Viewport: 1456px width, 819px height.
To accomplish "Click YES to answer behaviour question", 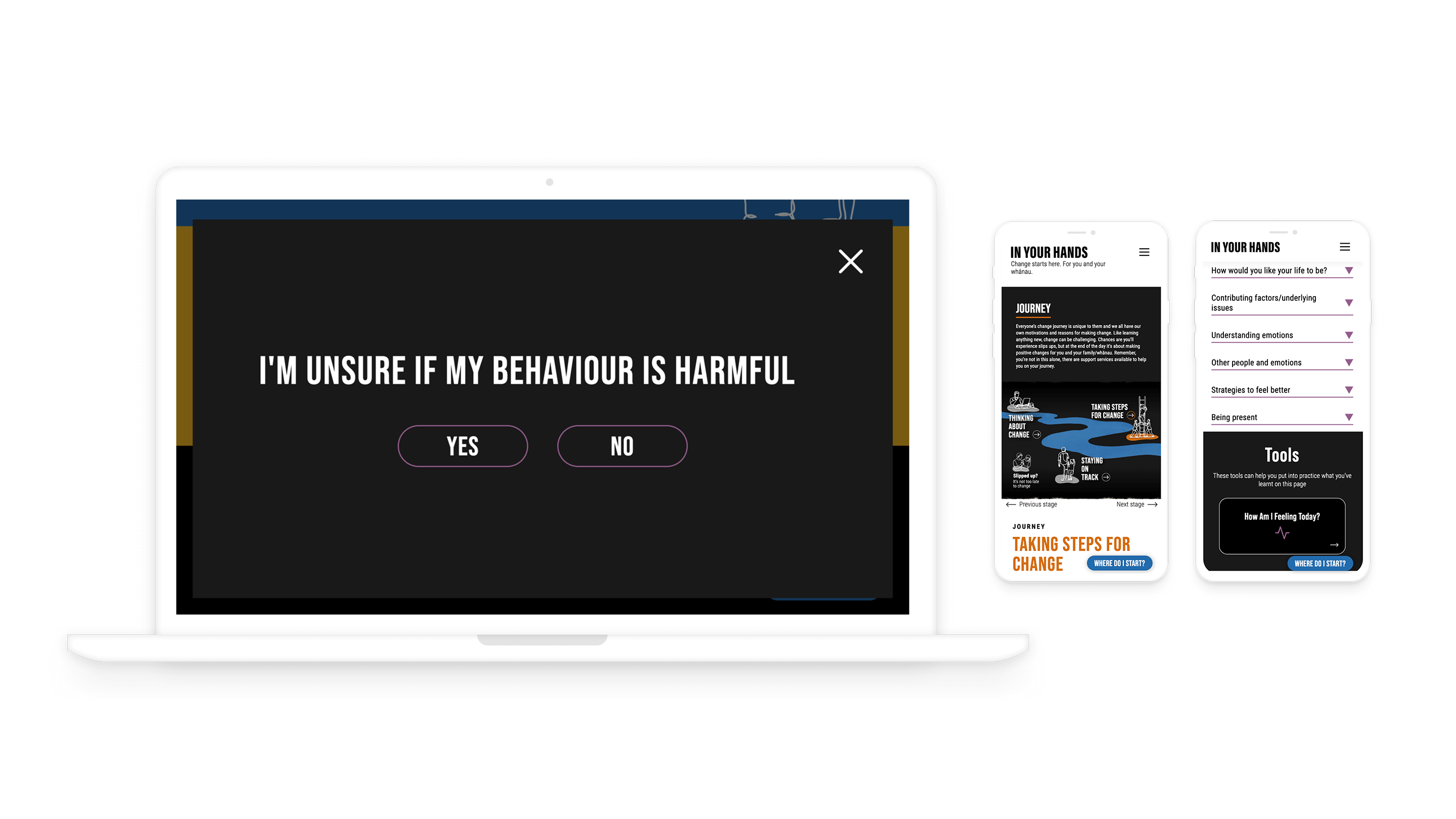I will pos(463,446).
